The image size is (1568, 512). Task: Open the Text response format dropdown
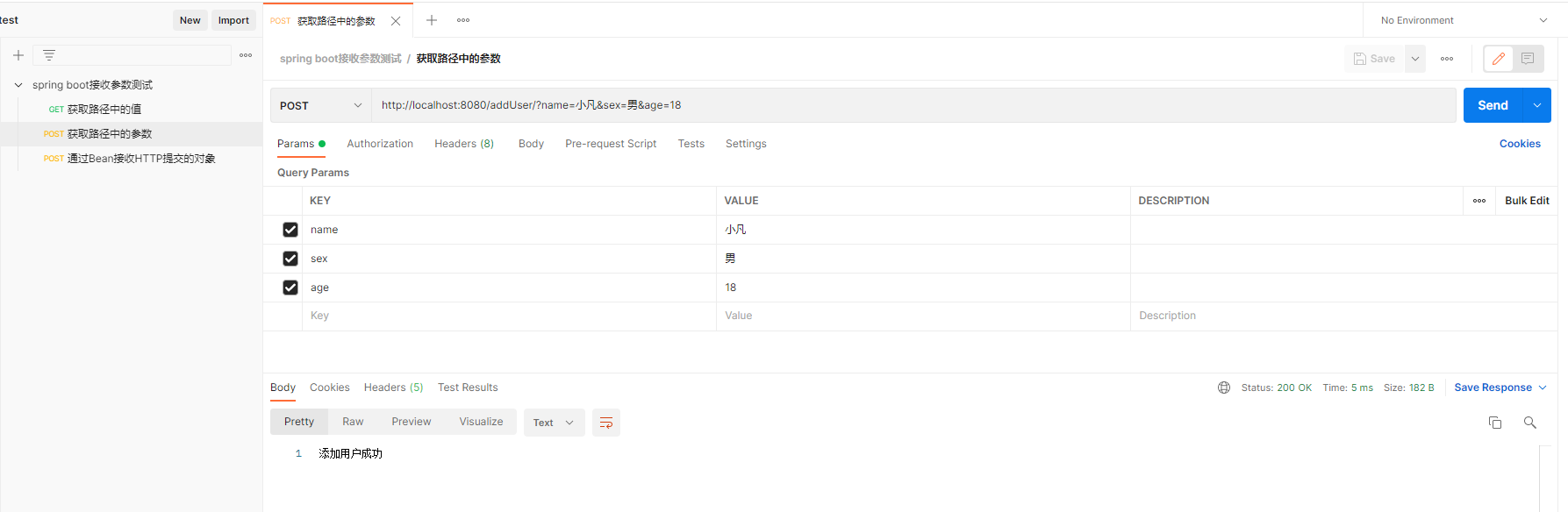pyautogui.click(x=554, y=423)
